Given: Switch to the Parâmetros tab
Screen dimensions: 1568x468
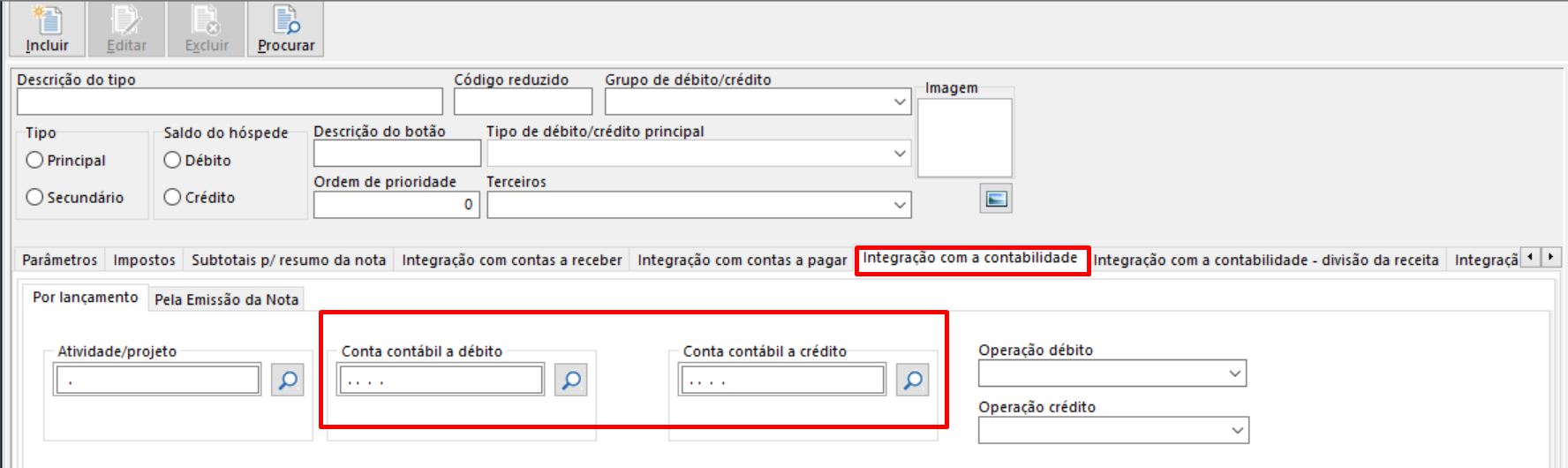Looking at the screenshot, I should [60, 260].
